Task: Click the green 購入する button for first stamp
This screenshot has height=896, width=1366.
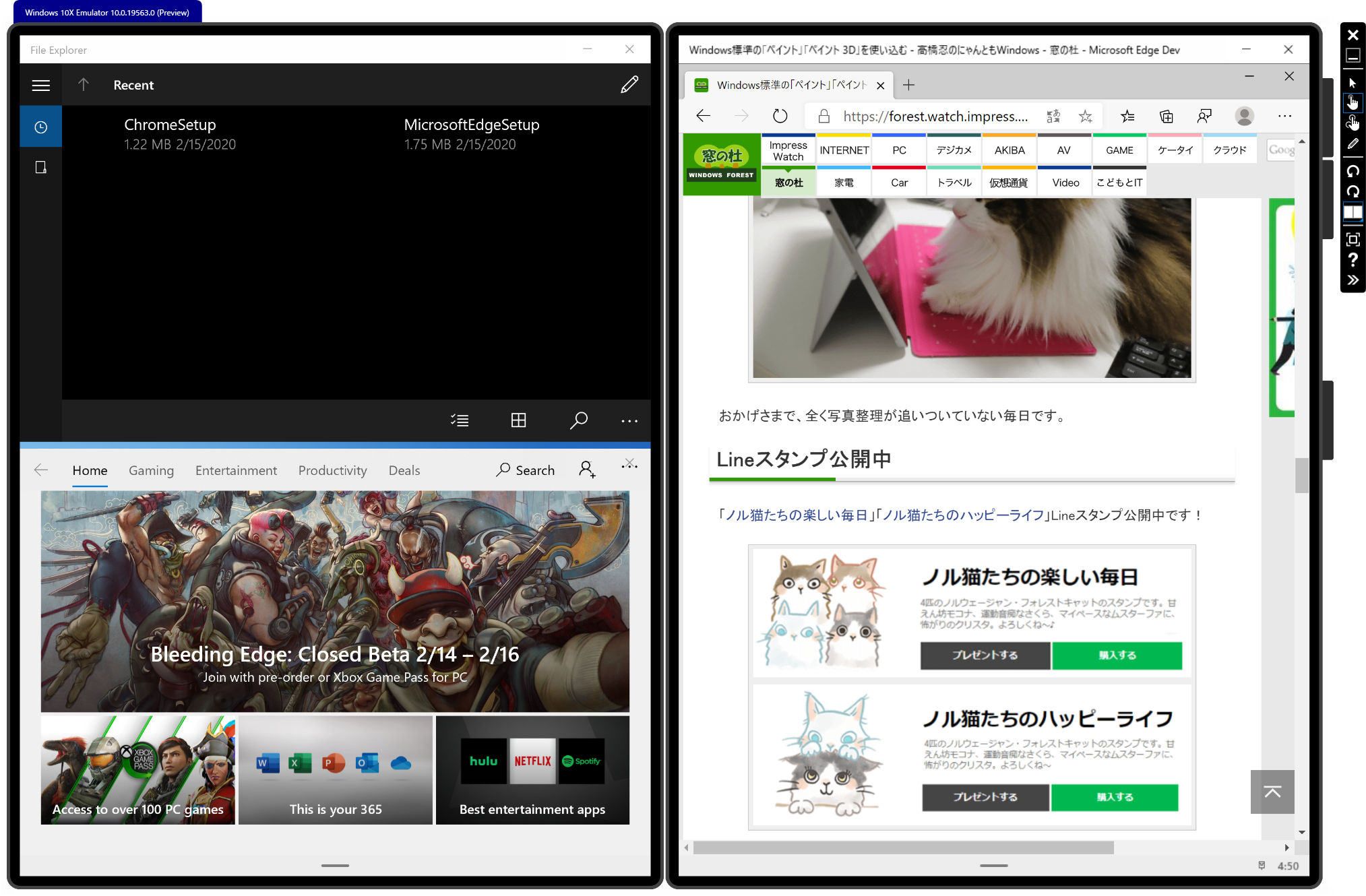Action: tap(1117, 655)
